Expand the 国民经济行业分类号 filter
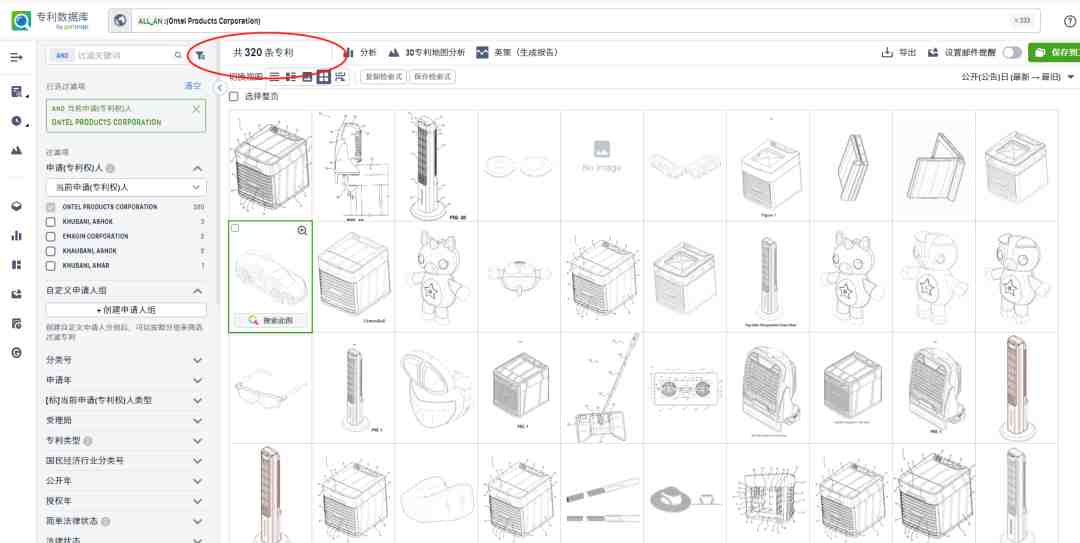Image resolution: width=1080 pixels, height=543 pixels. coord(197,460)
